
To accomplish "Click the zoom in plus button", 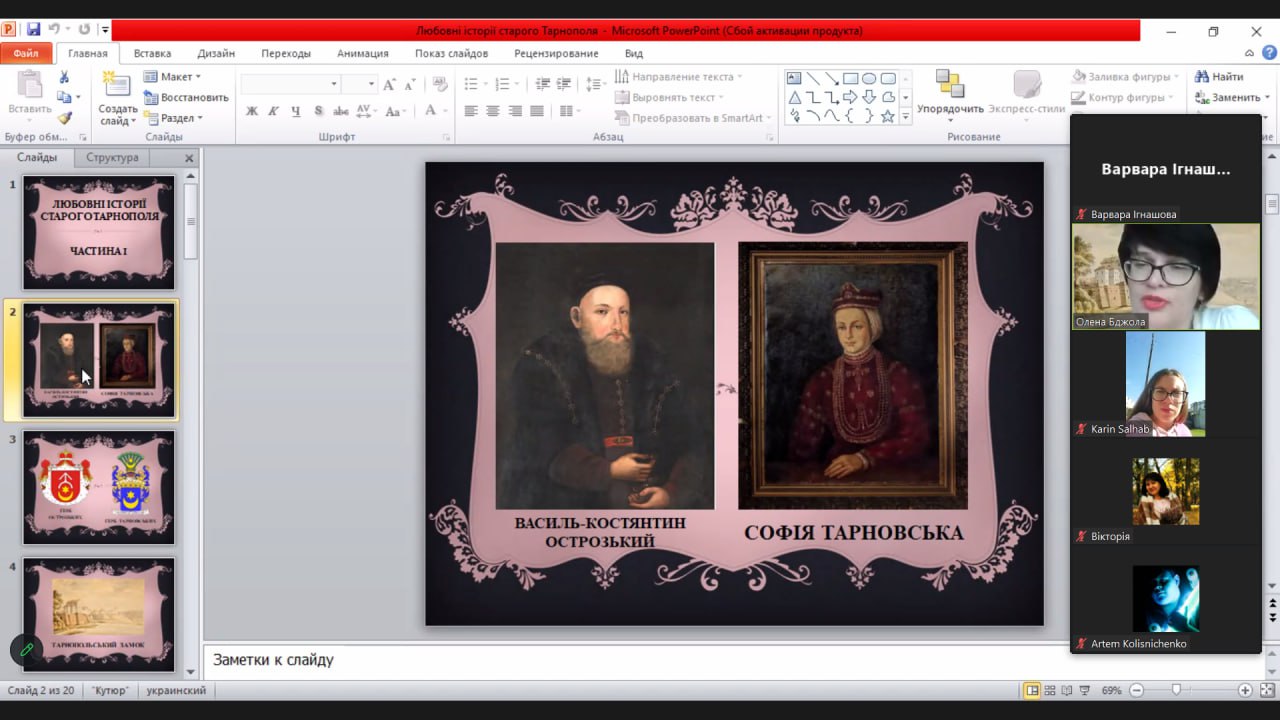I will click(1245, 690).
